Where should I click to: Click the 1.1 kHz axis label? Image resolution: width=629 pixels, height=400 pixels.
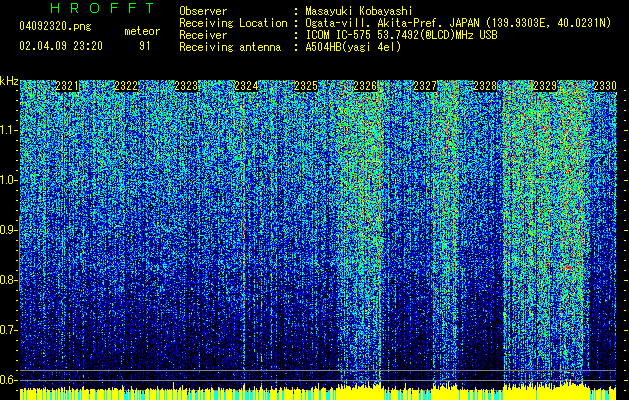click(9, 130)
